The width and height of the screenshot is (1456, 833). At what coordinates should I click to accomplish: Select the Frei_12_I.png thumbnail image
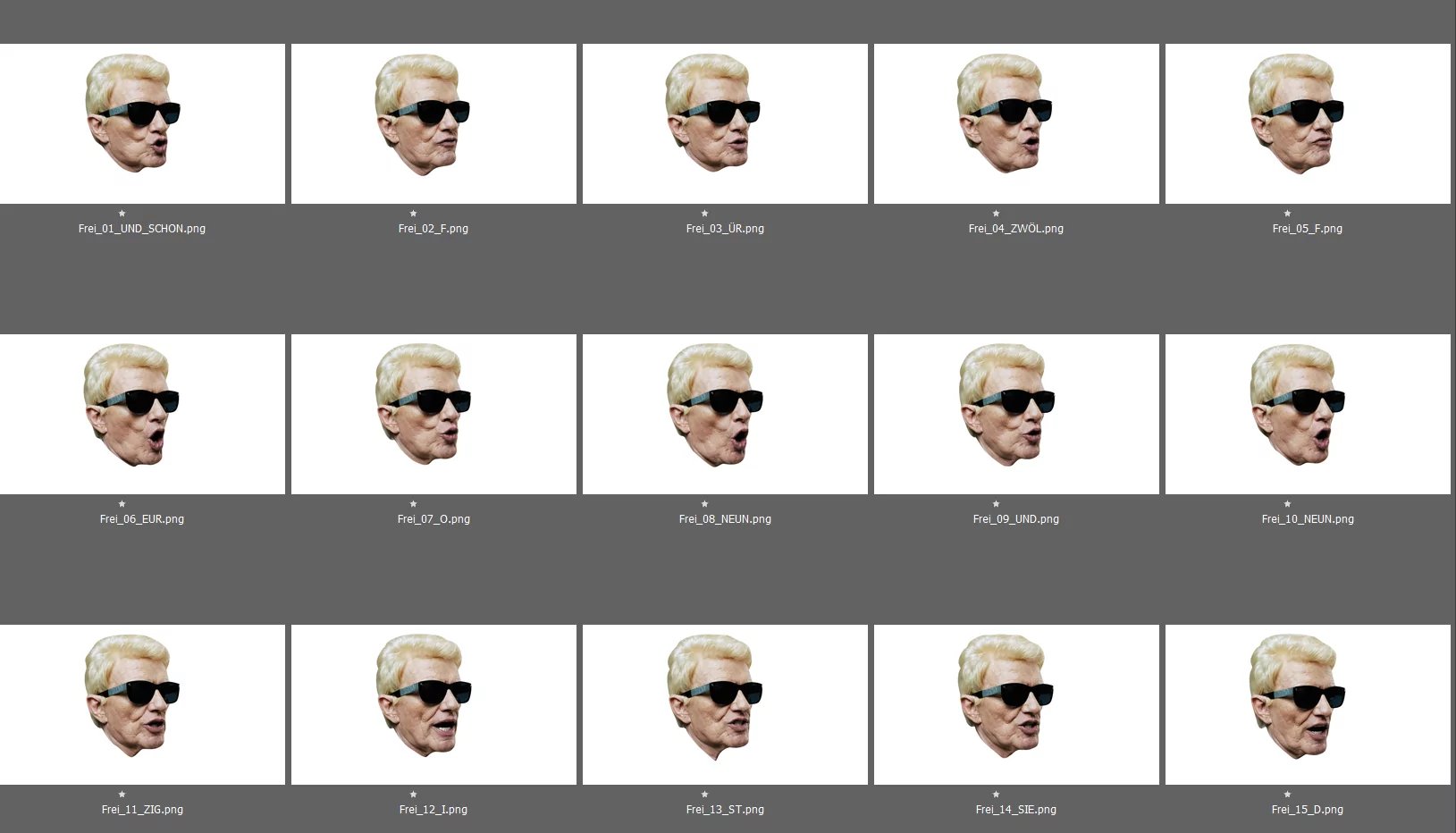tap(433, 704)
